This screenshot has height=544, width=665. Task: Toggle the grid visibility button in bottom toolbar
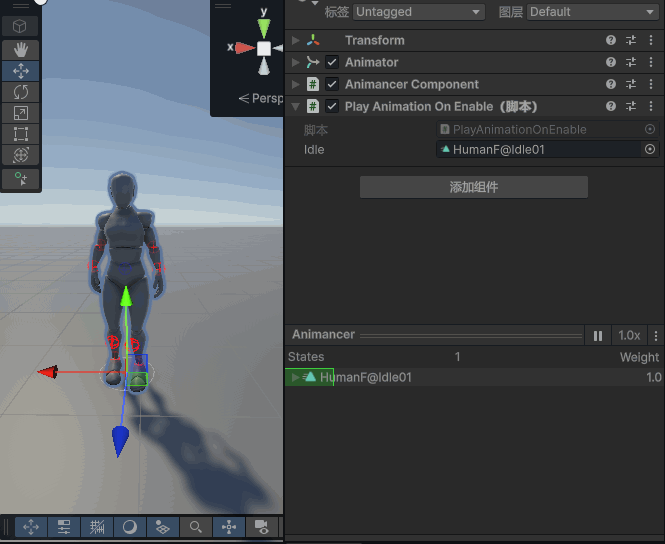click(x=97, y=527)
